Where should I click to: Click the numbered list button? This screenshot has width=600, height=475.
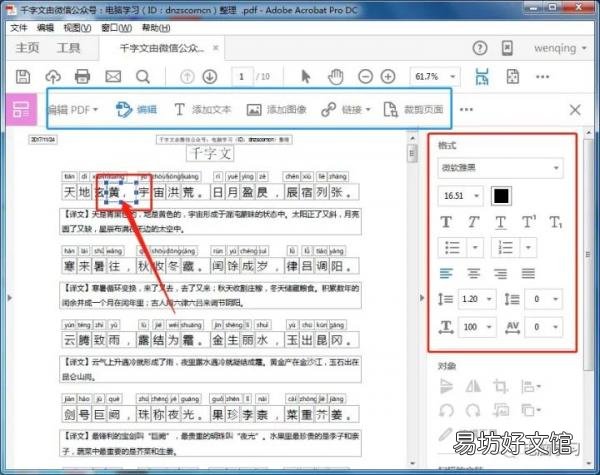coord(505,248)
